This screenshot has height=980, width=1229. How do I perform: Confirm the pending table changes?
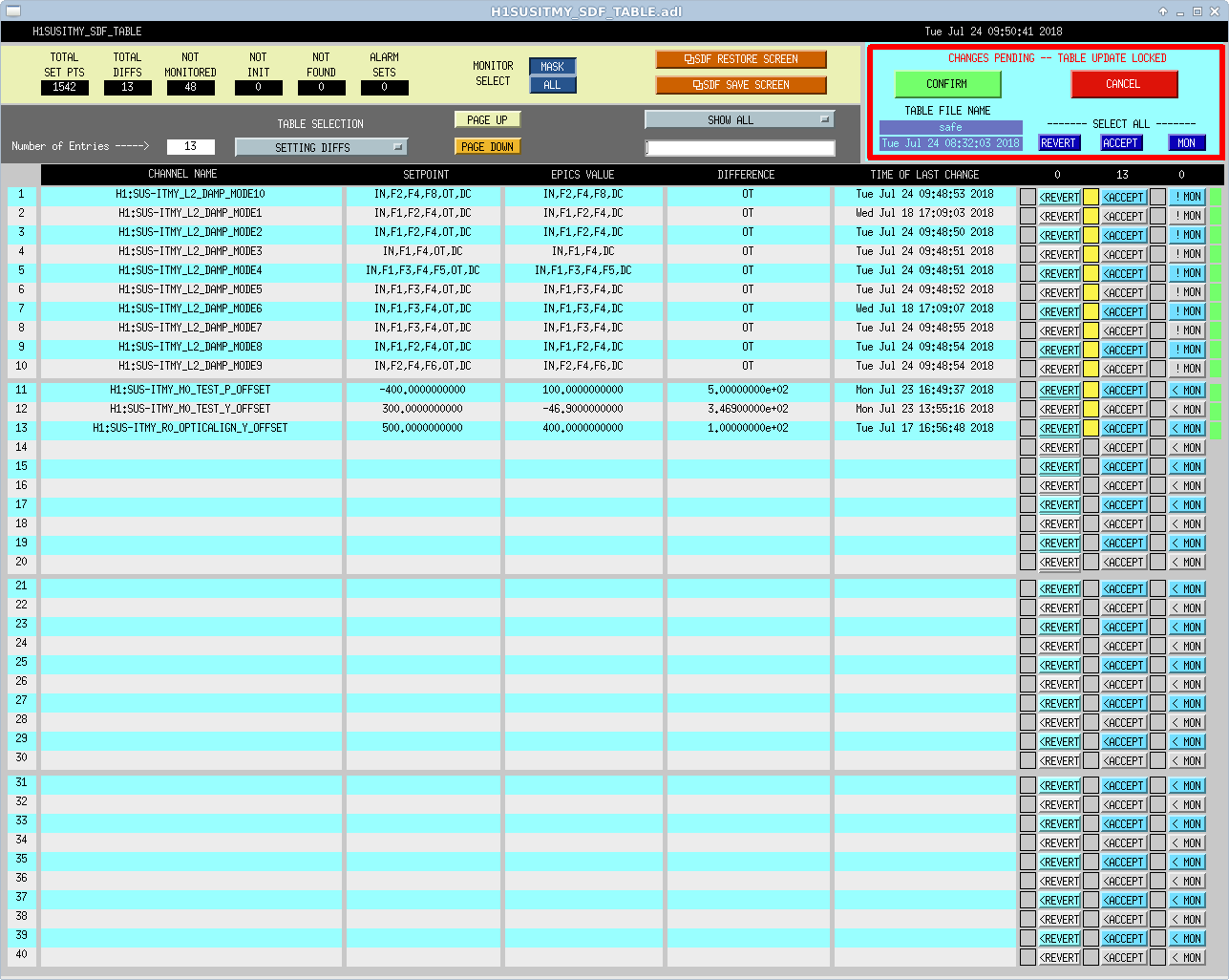point(947,84)
